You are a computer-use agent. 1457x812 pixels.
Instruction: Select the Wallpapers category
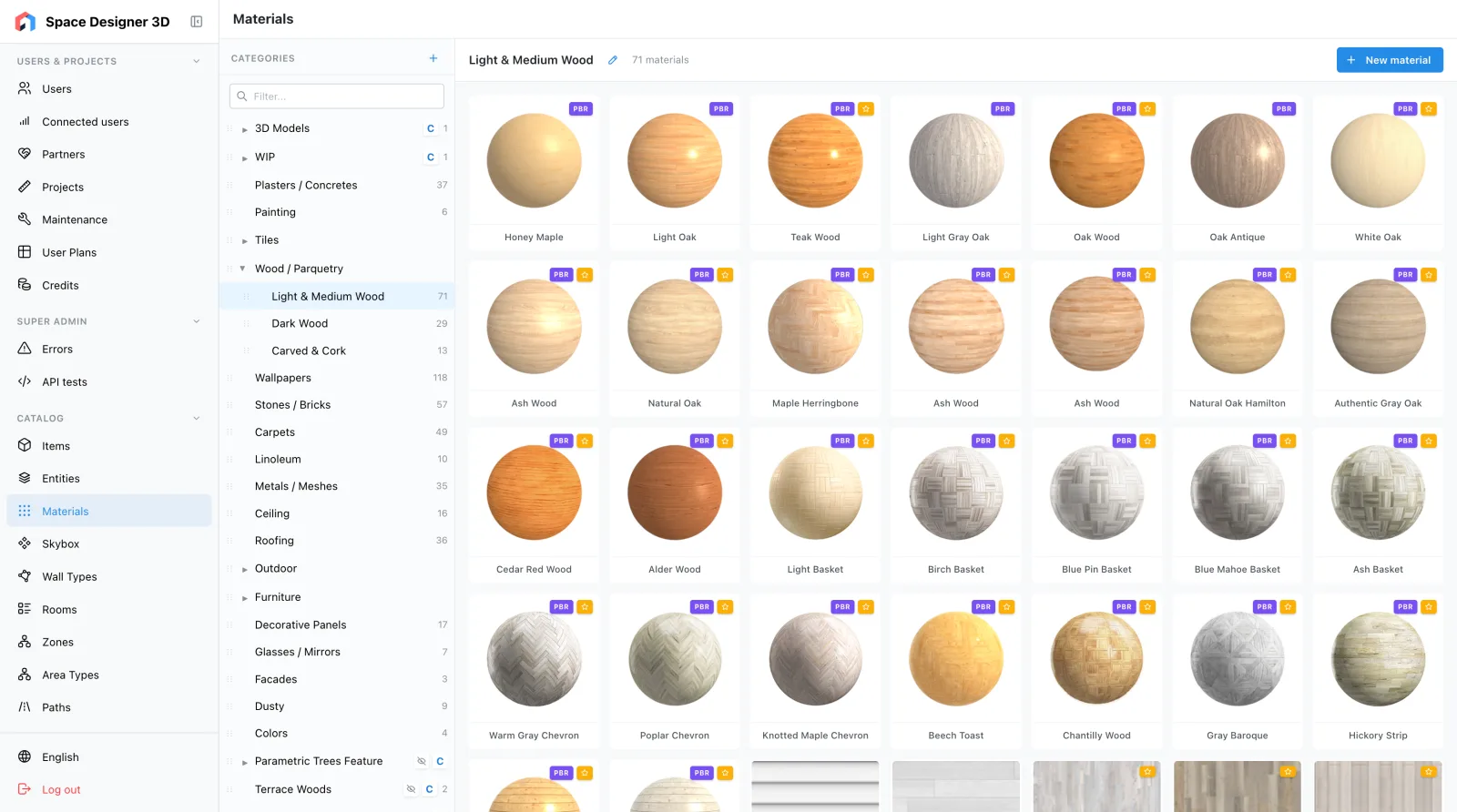(337, 378)
